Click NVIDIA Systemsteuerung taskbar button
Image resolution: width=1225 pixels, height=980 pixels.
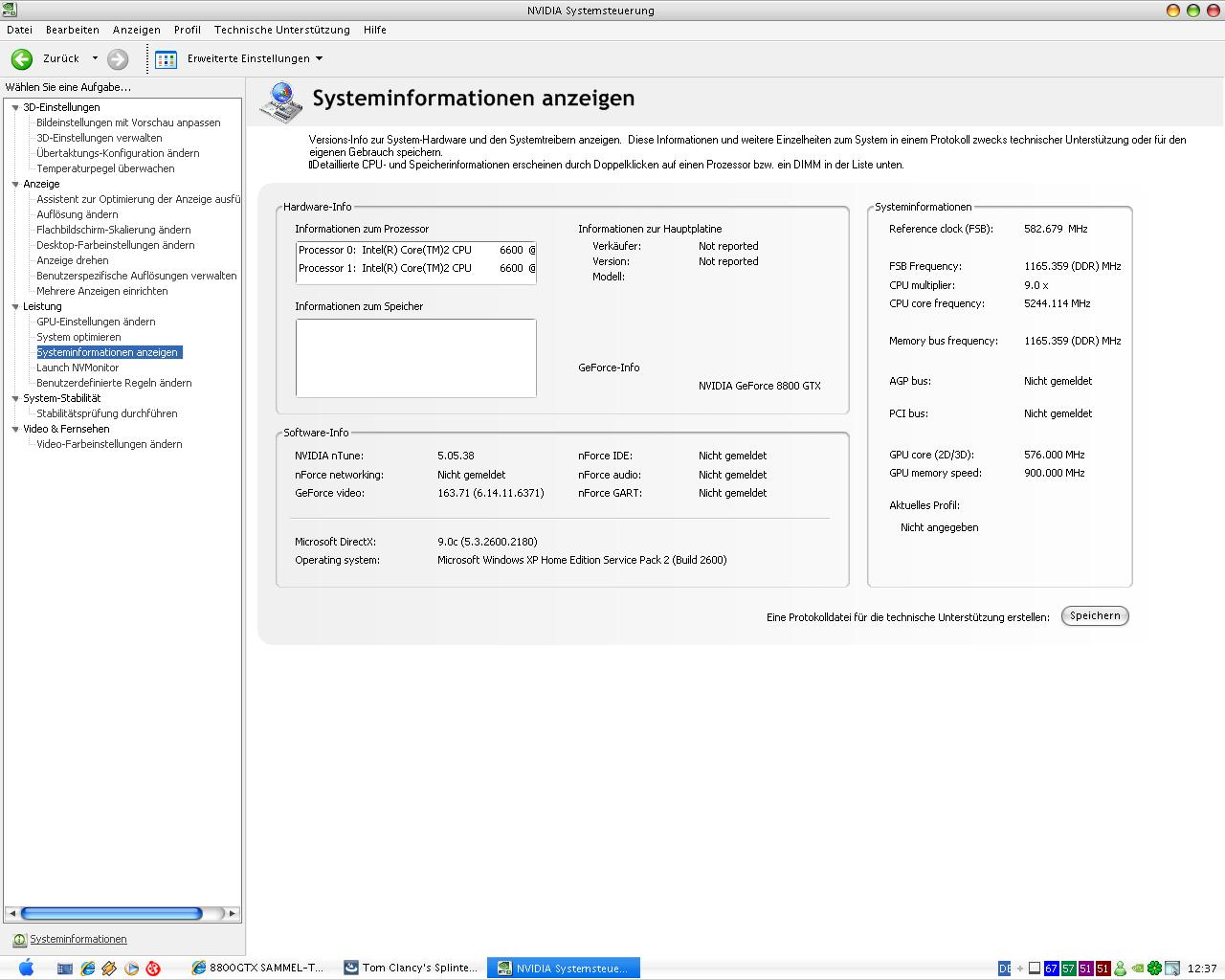pos(564,968)
